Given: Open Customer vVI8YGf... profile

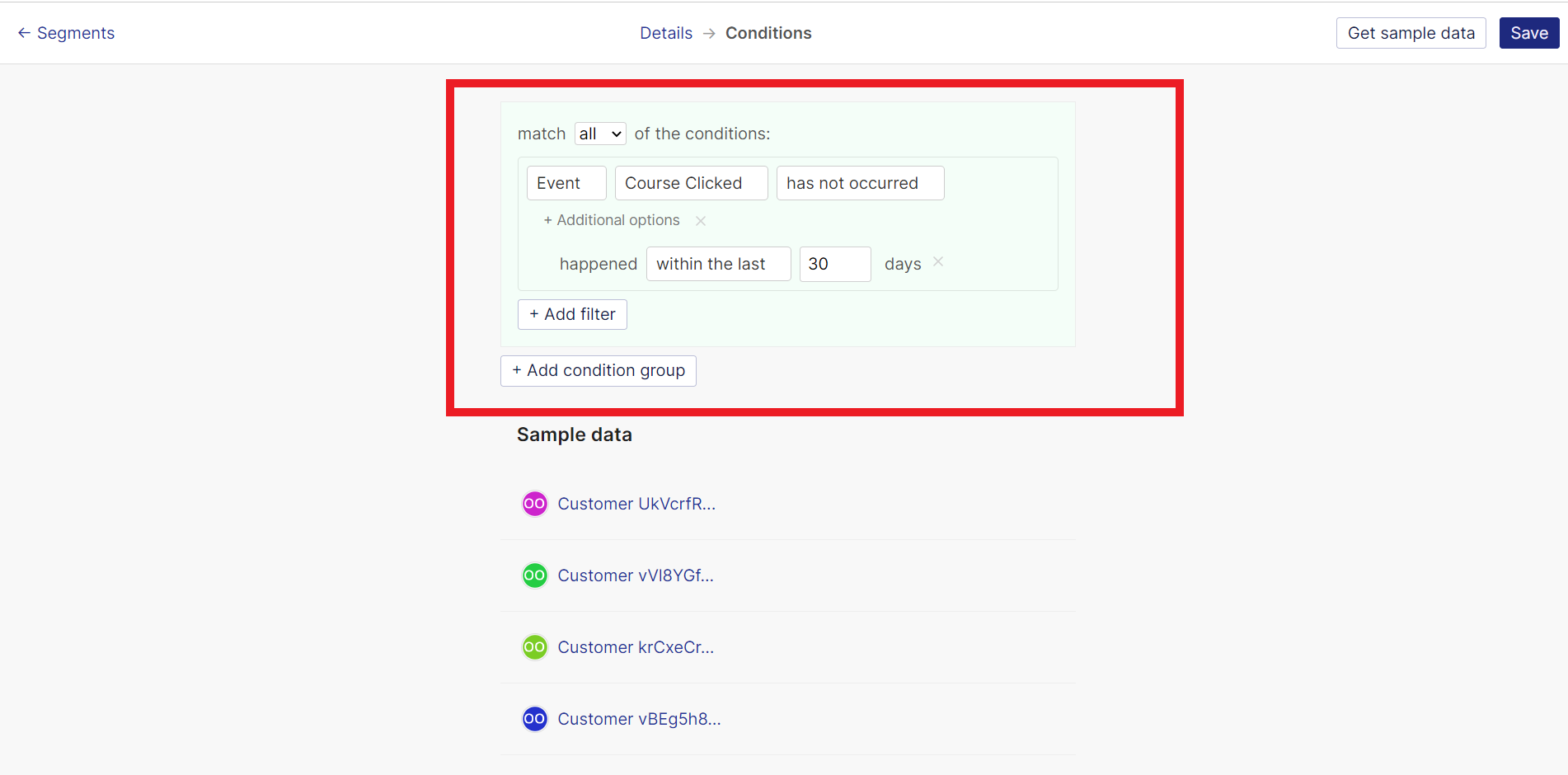Looking at the screenshot, I should click(x=636, y=575).
